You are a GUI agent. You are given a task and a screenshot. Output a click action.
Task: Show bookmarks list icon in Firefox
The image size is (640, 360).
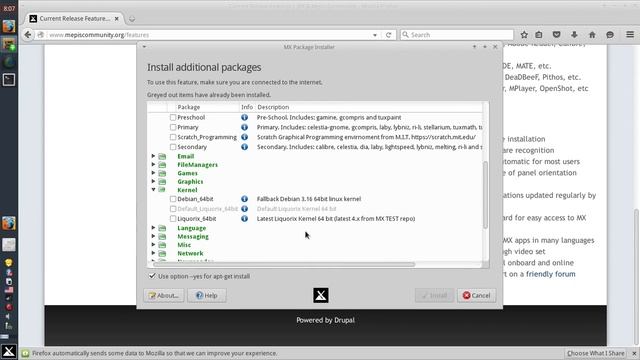click(539, 35)
